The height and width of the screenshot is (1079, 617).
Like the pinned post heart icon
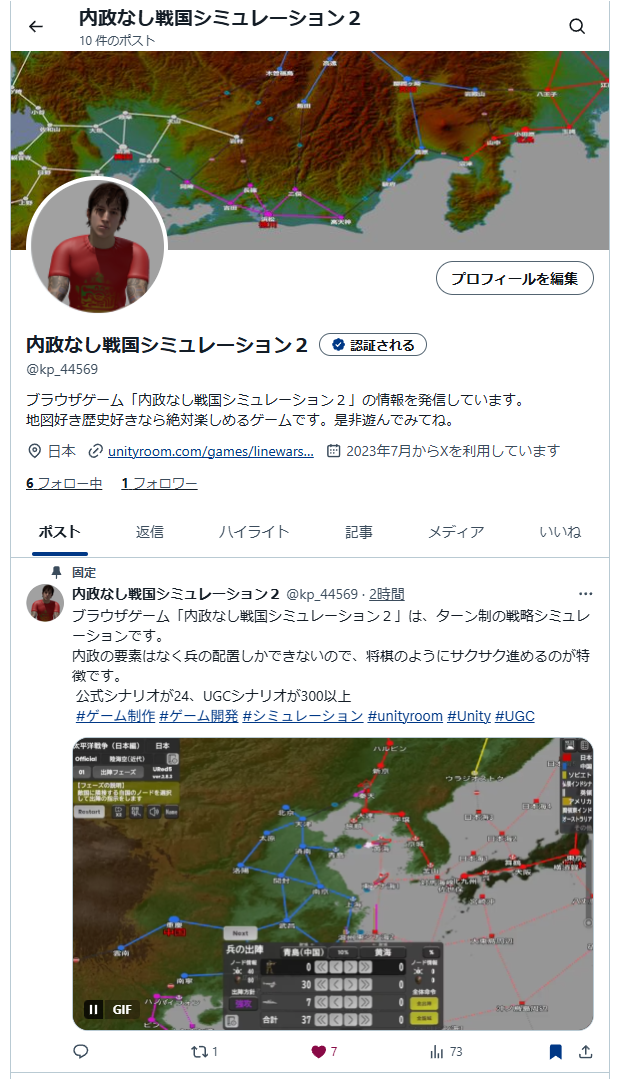[324, 1051]
